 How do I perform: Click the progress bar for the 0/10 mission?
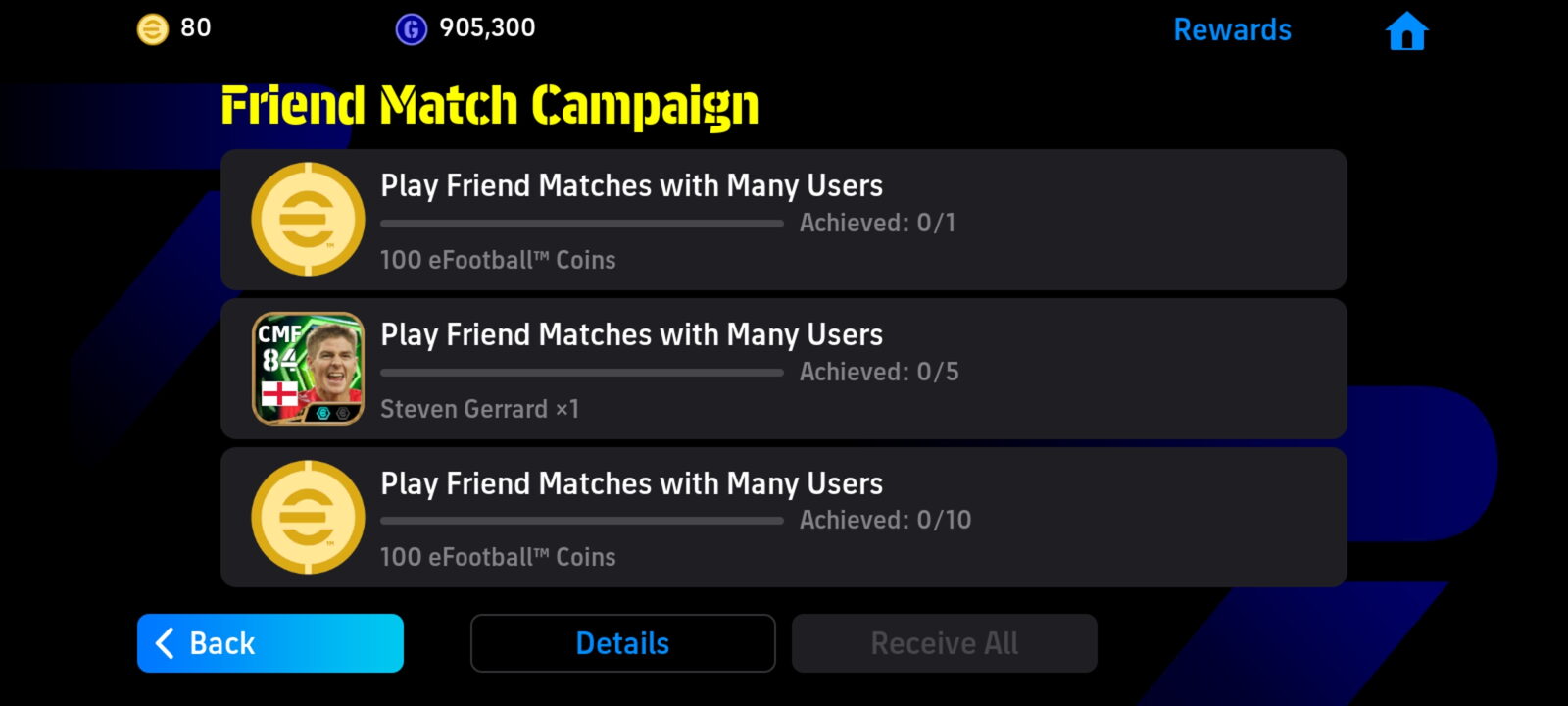pos(582,521)
